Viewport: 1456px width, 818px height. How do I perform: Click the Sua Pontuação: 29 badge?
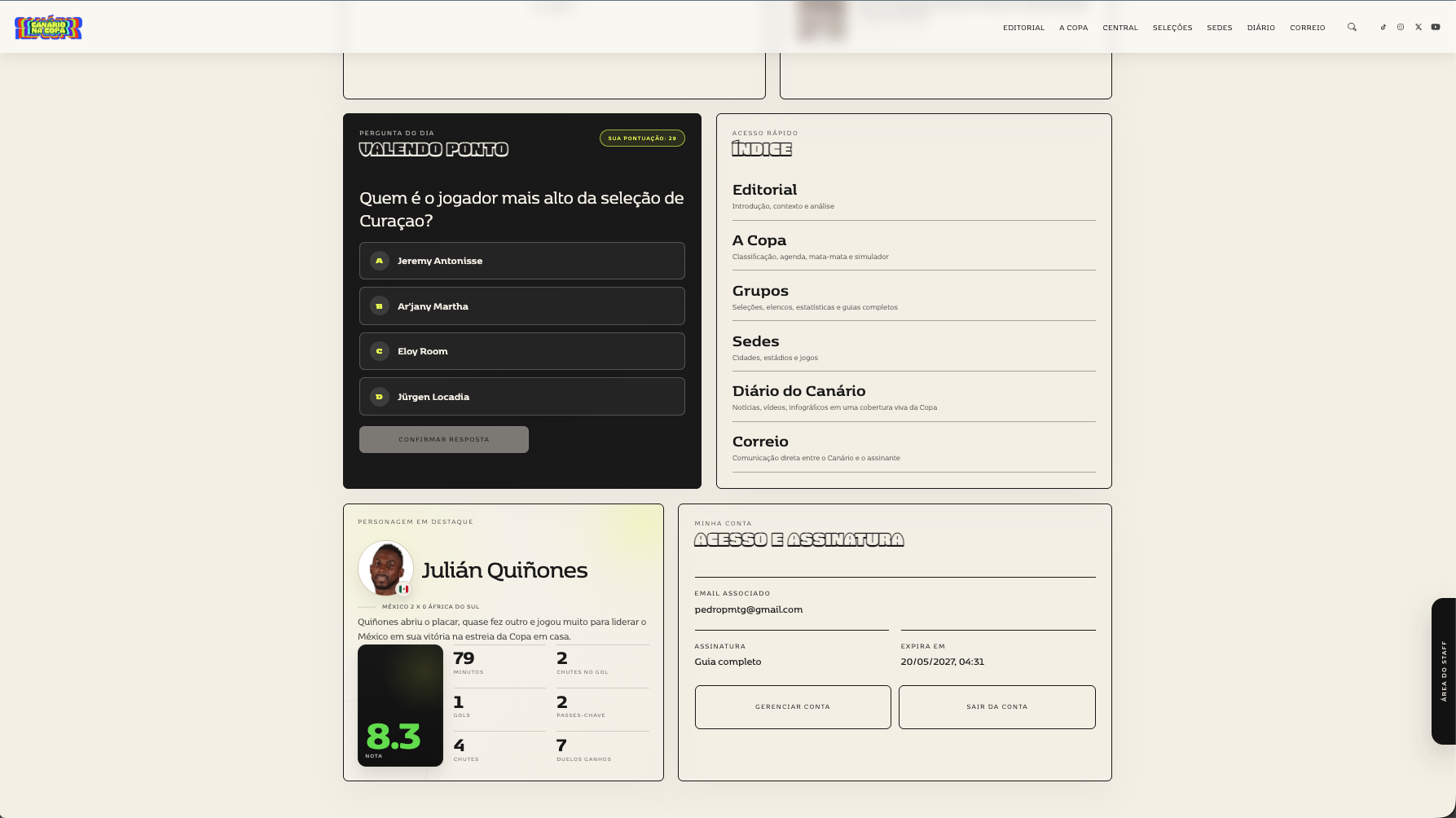point(642,139)
